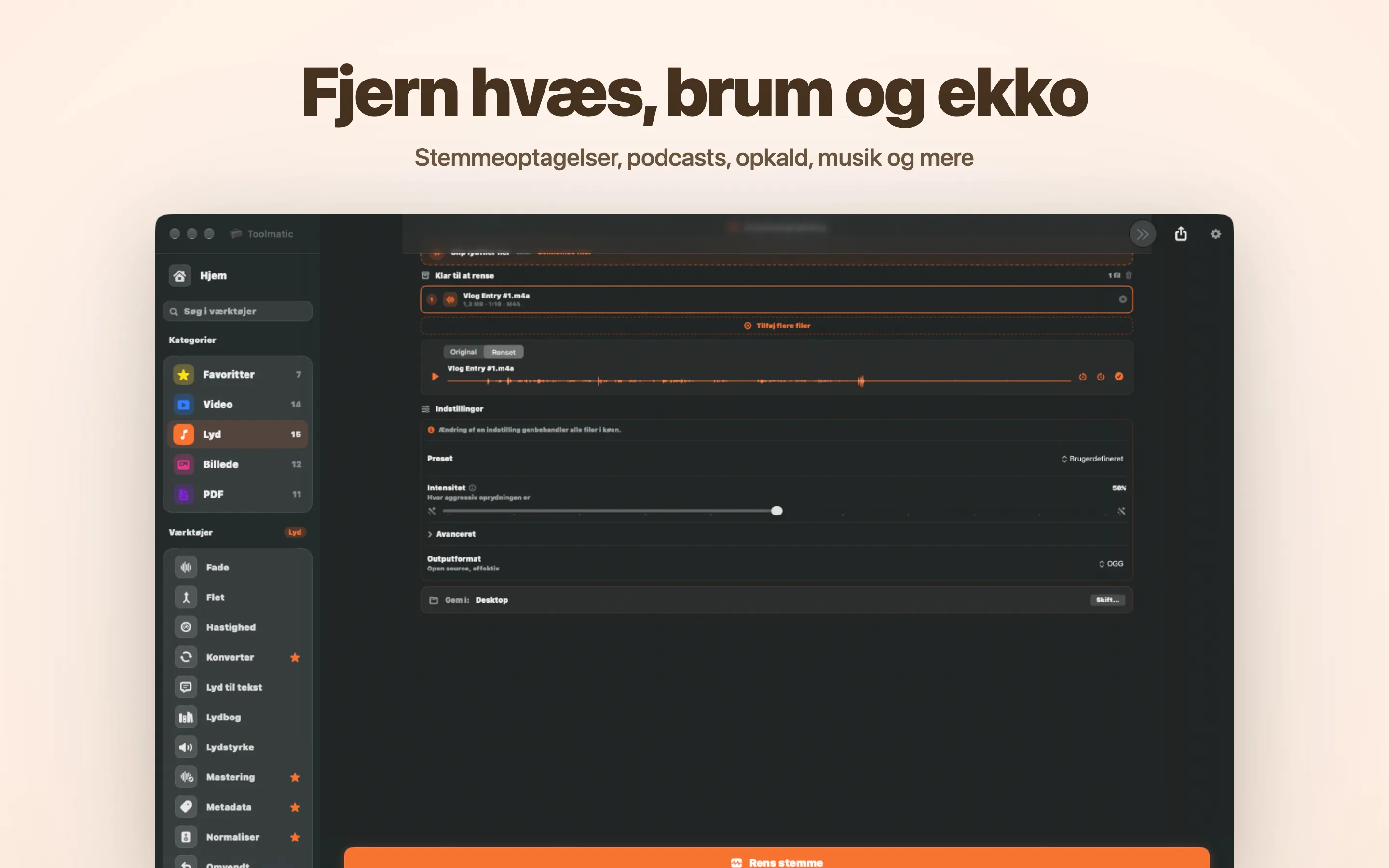Click the double-chevron sidebar button
Image resolution: width=1389 pixels, height=868 pixels.
click(1142, 234)
